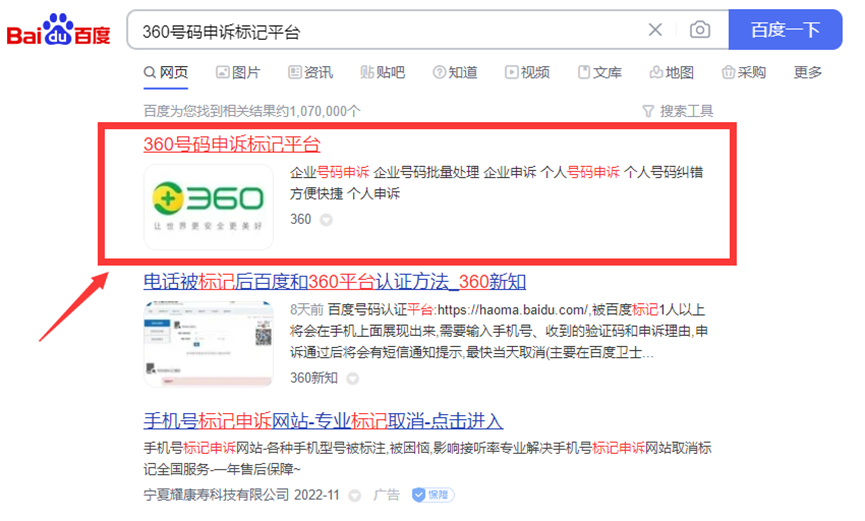Screen dimensions: 865x521
Task: Switch to the 视频 tab
Action: click(527, 72)
